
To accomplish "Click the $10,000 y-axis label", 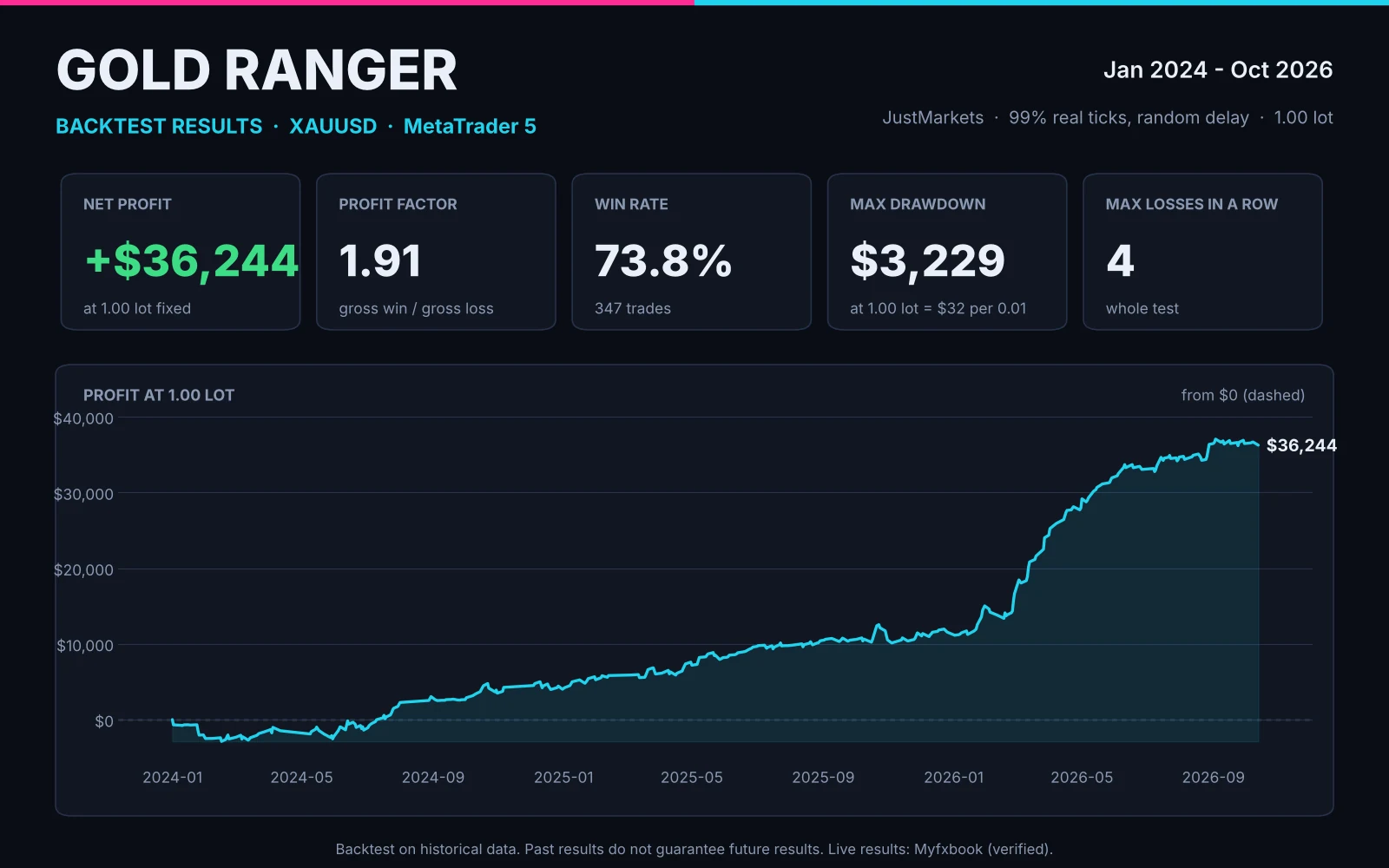I will coord(85,645).
